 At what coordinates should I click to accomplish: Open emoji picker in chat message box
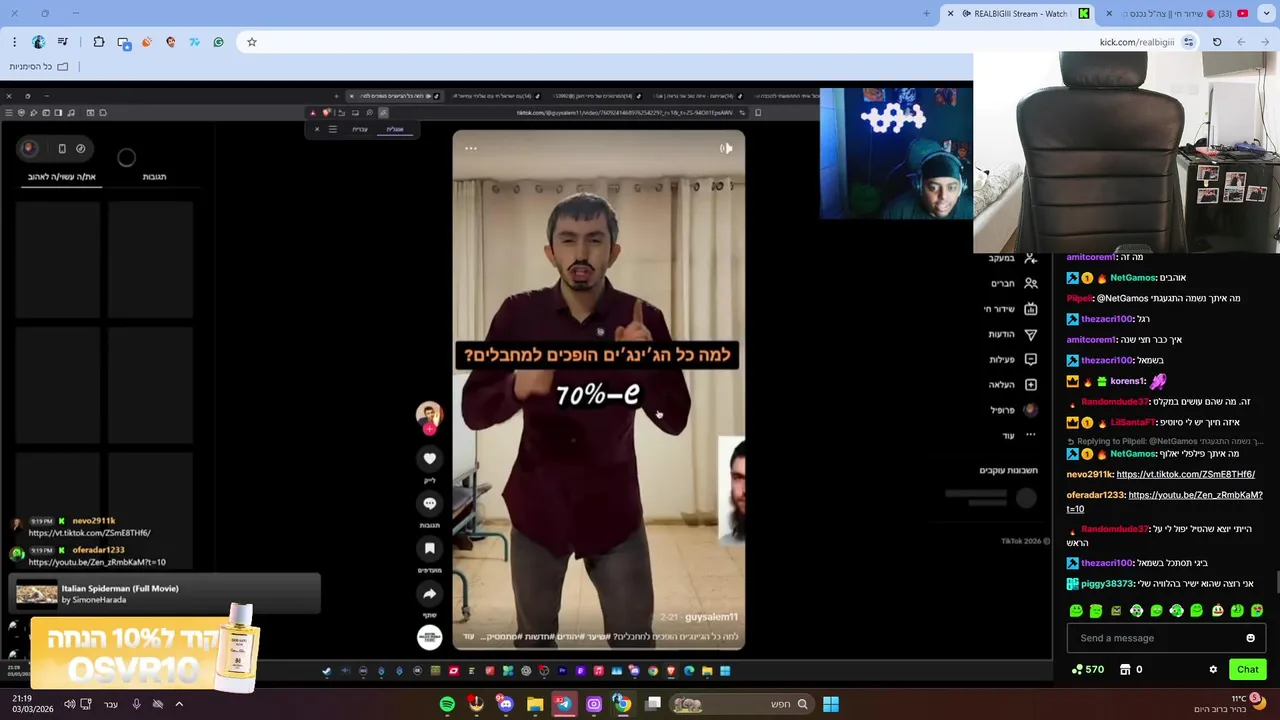[1250, 638]
